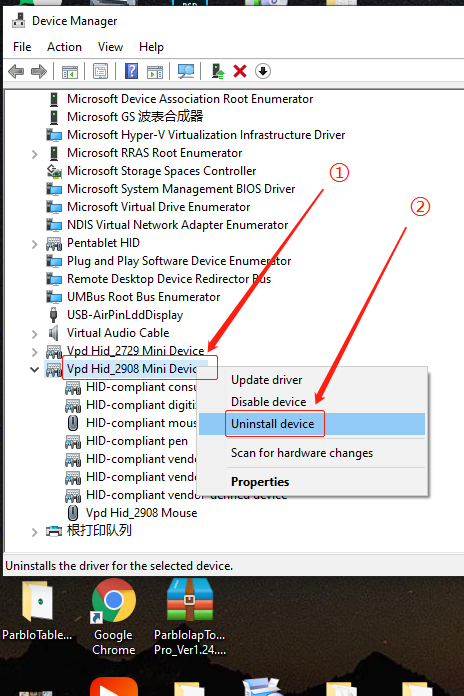Click the Forward arrow toolbar icon
Screen dimensions: 464x696
(39, 71)
